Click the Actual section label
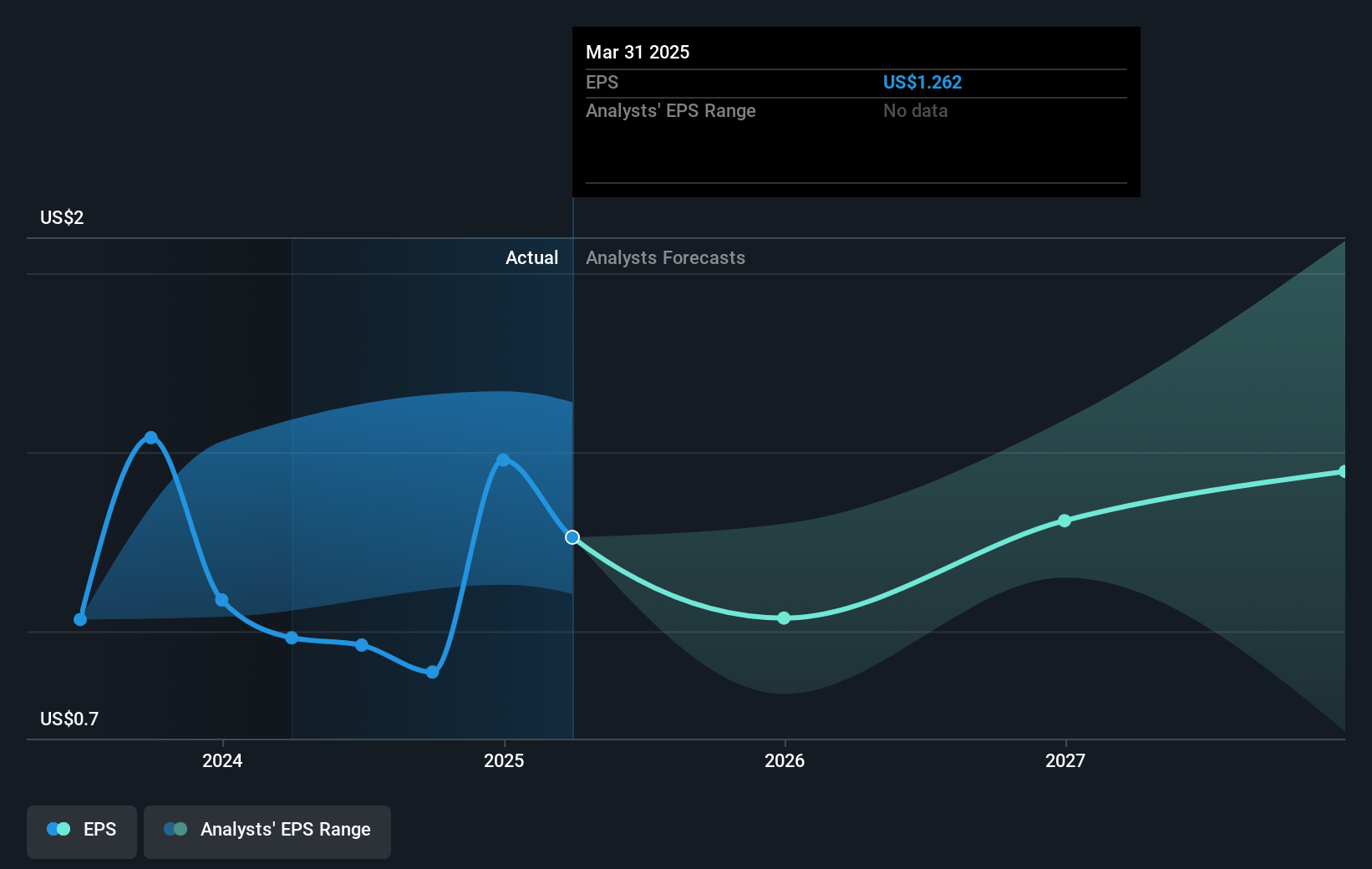This screenshot has height=869, width=1372. coord(531,257)
